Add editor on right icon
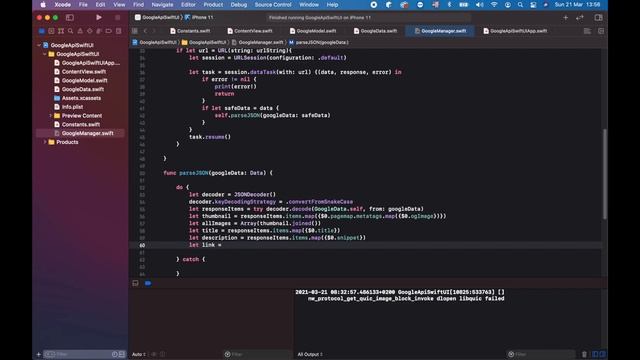This screenshot has width=640, height=360. click(x=601, y=31)
